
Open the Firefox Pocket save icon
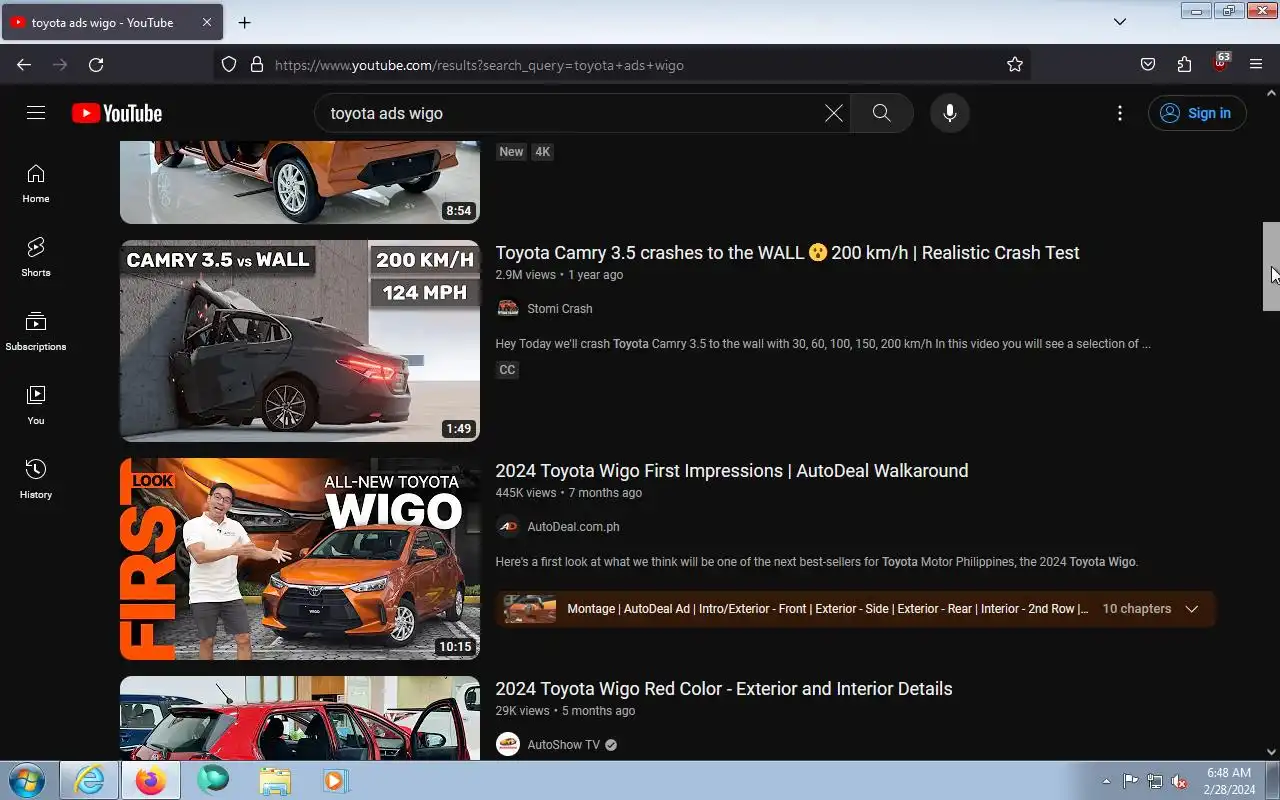click(x=1148, y=64)
